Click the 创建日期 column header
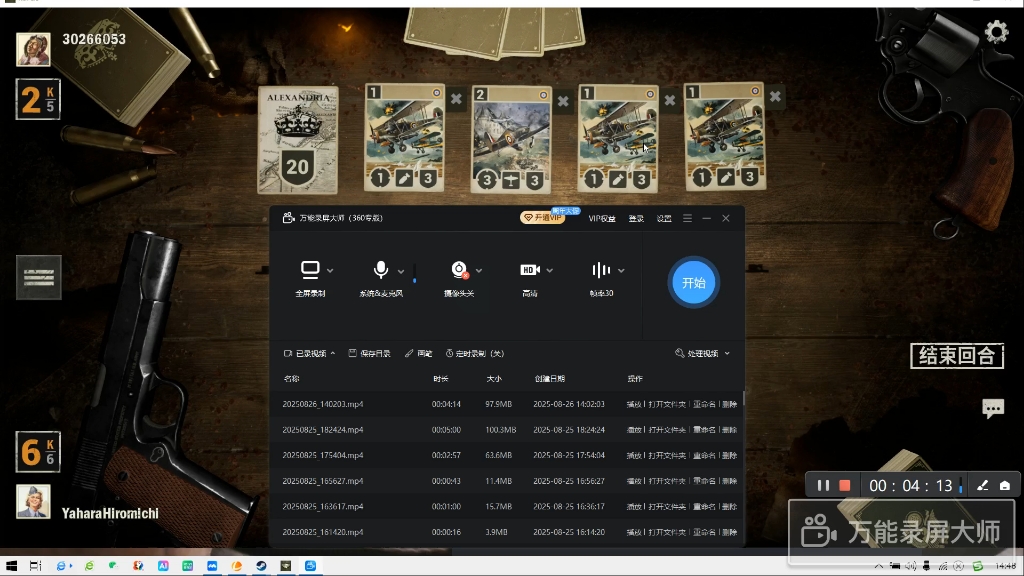The height and width of the screenshot is (576, 1024). pyautogui.click(x=550, y=379)
